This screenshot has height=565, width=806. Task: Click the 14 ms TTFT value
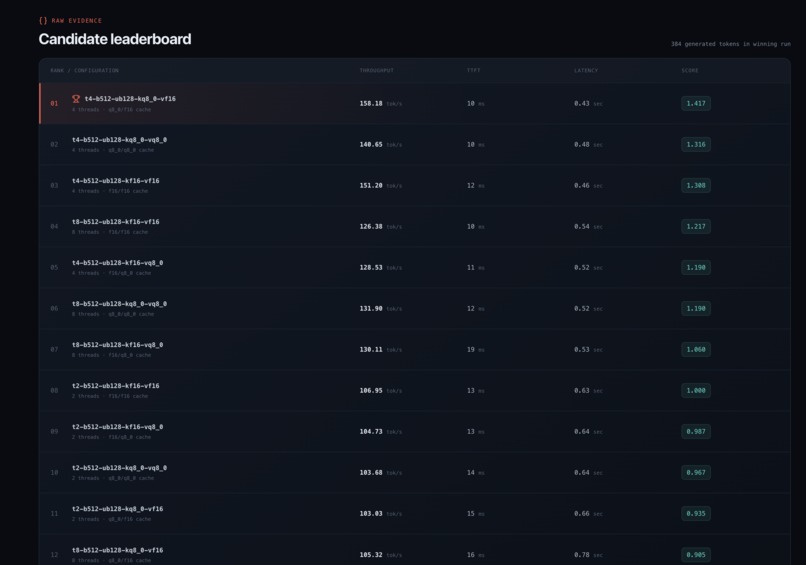(475, 472)
